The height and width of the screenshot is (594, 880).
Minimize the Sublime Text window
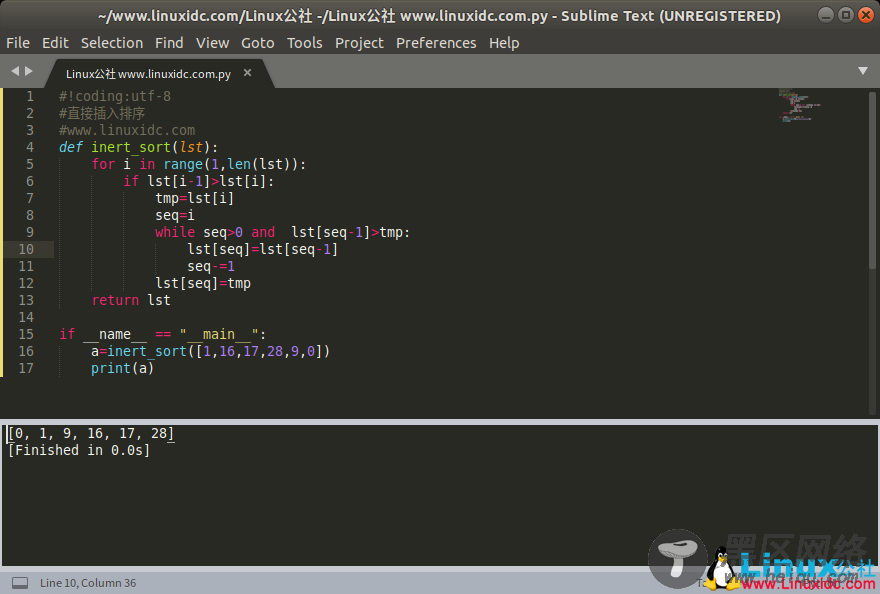[x=825, y=15]
